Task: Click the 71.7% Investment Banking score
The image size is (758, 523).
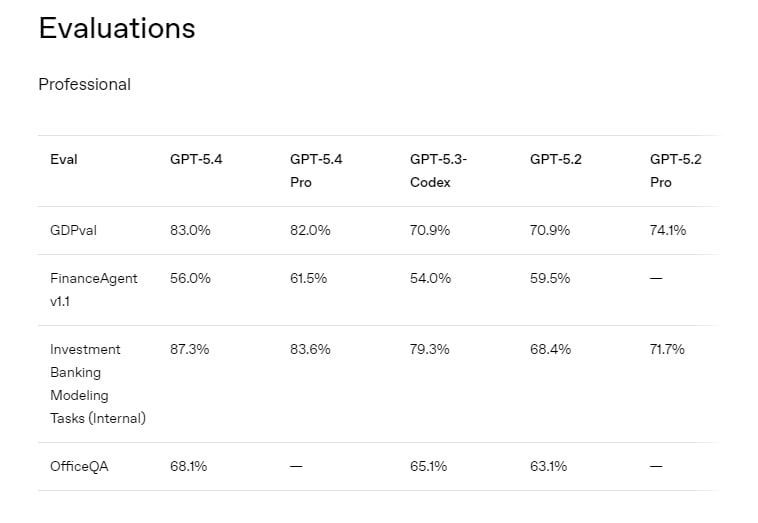Action: click(668, 349)
